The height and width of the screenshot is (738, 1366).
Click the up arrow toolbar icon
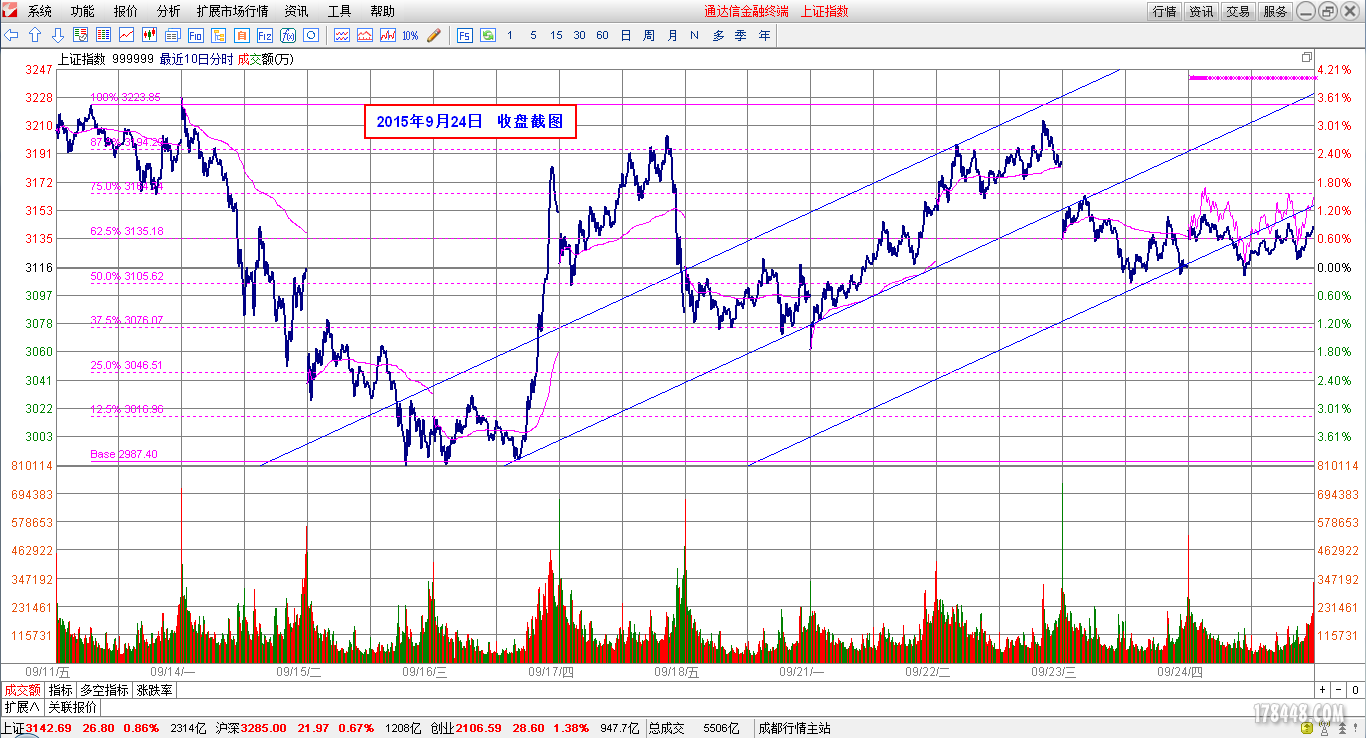pyautogui.click(x=34, y=35)
